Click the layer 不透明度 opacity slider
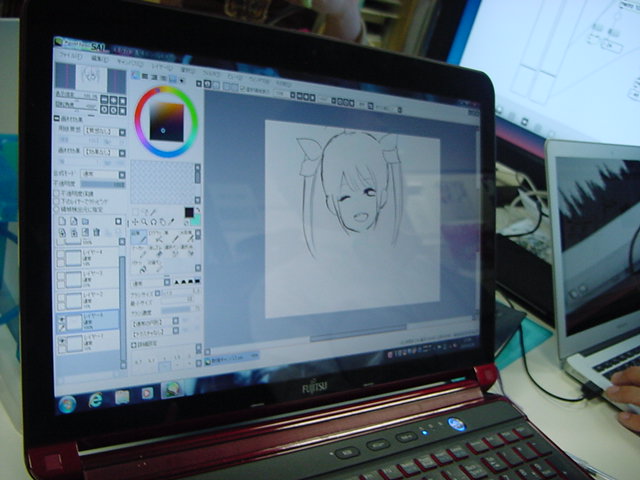The height and width of the screenshot is (480, 640). coord(102,184)
